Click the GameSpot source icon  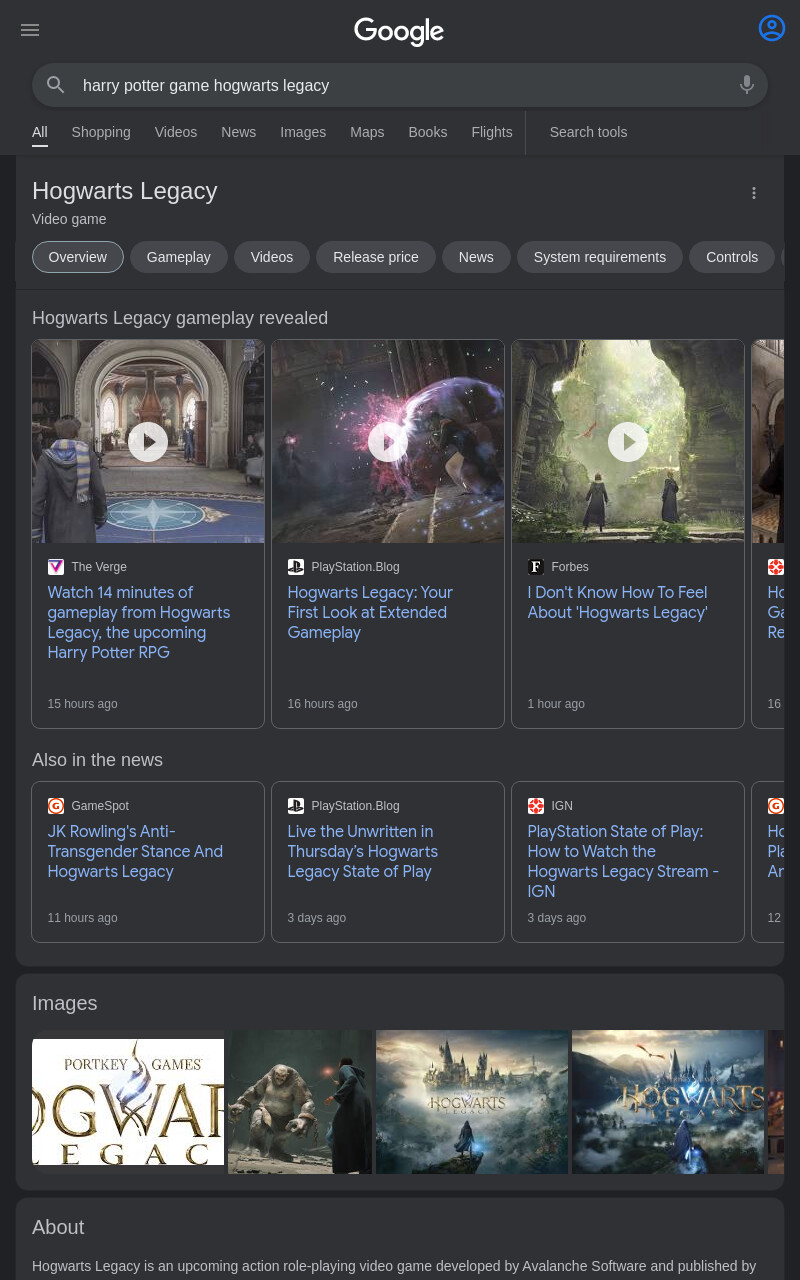(x=56, y=806)
